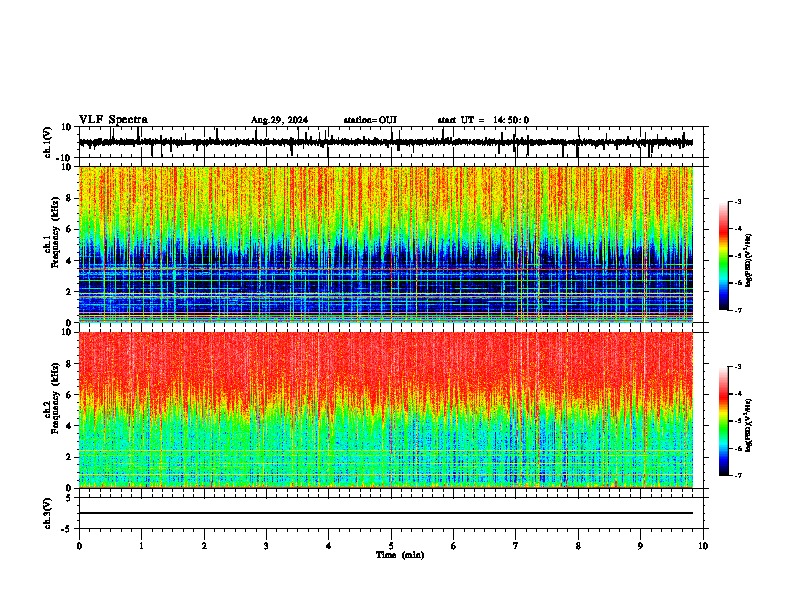The image size is (792, 612).
Task: Click the ch.2 color scale bar
Action: click(724, 421)
